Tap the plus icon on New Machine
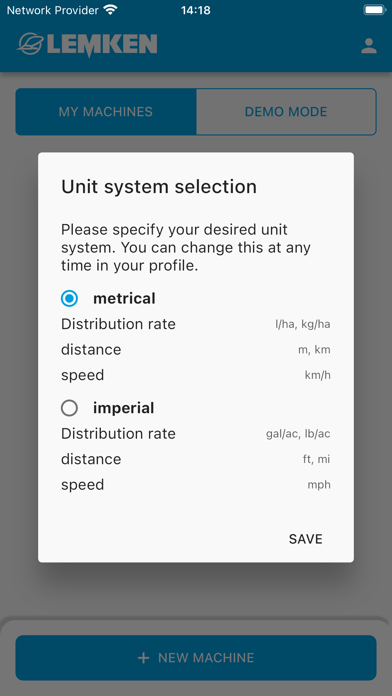 tap(143, 657)
